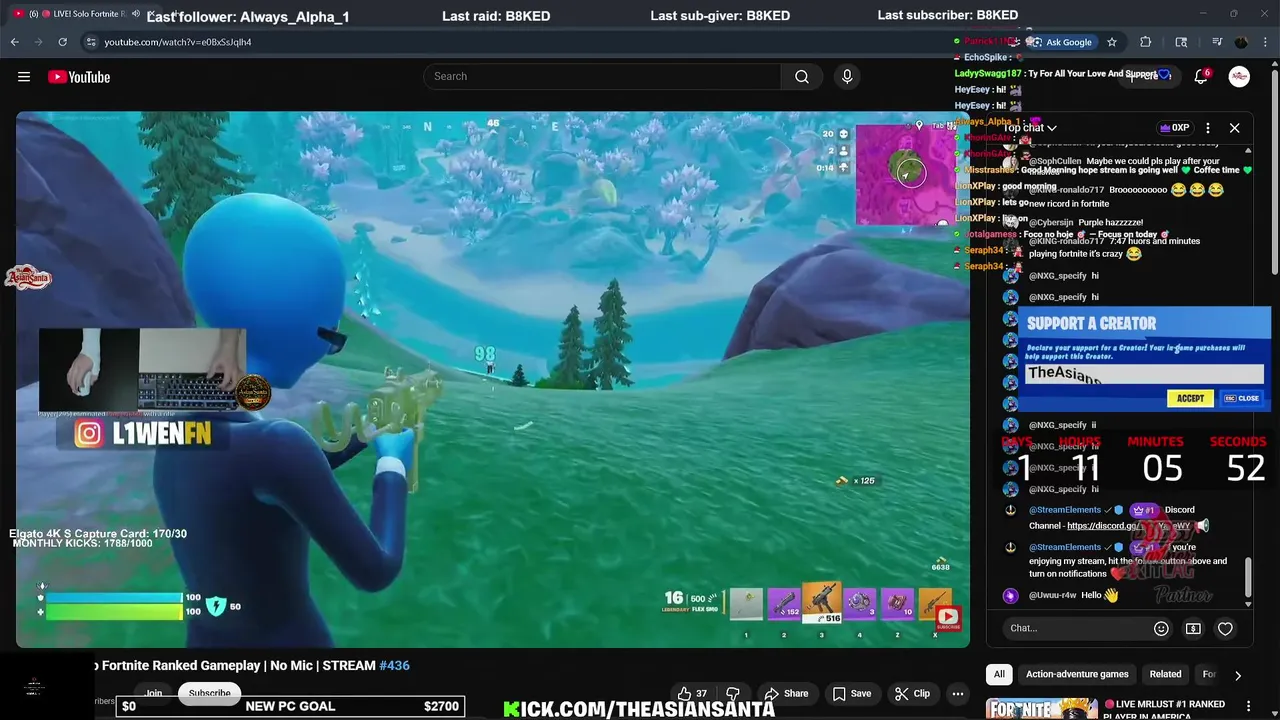Viewport: 1280px width, 720px height.
Task: Click @Uwuu-r4w chat username
Action: coord(1052,595)
